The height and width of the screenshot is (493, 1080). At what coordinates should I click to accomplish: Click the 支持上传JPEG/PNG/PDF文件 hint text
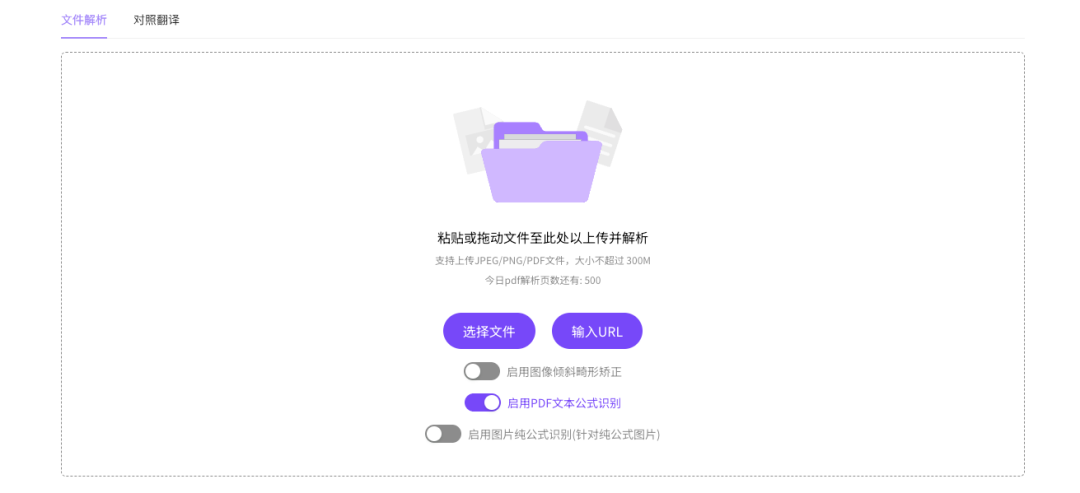500,260
